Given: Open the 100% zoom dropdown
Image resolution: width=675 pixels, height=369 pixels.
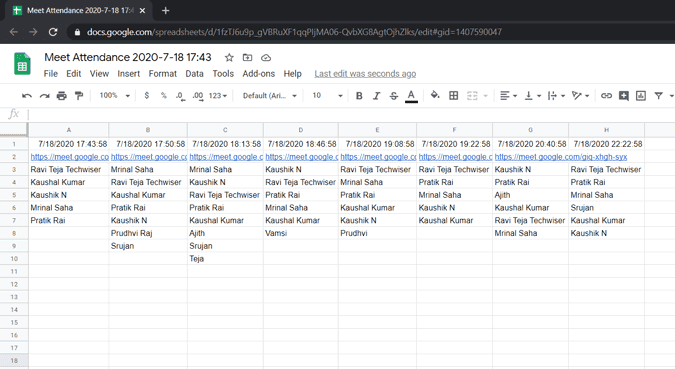Looking at the screenshot, I should (115, 96).
